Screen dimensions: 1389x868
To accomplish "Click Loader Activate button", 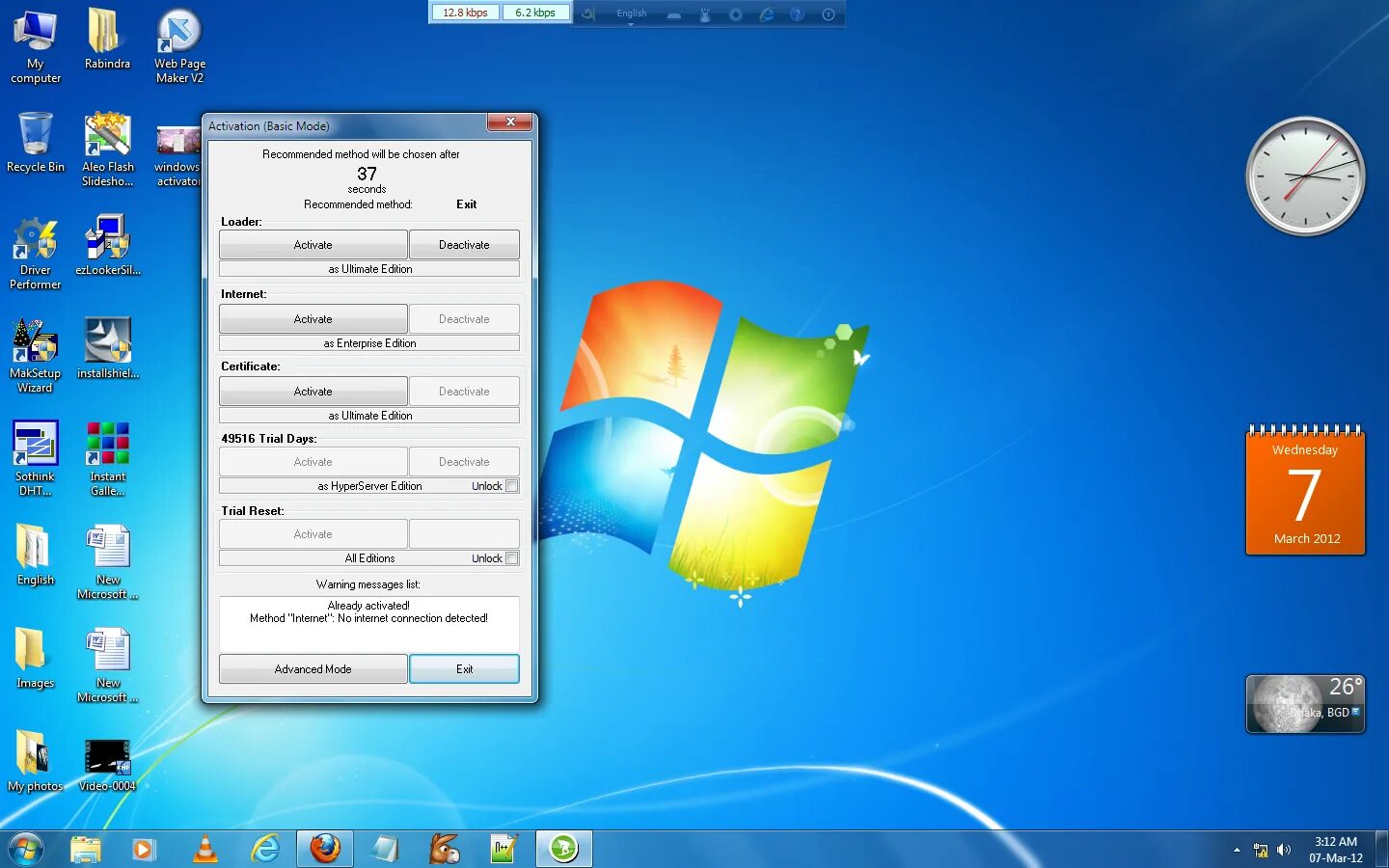I will click(313, 245).
